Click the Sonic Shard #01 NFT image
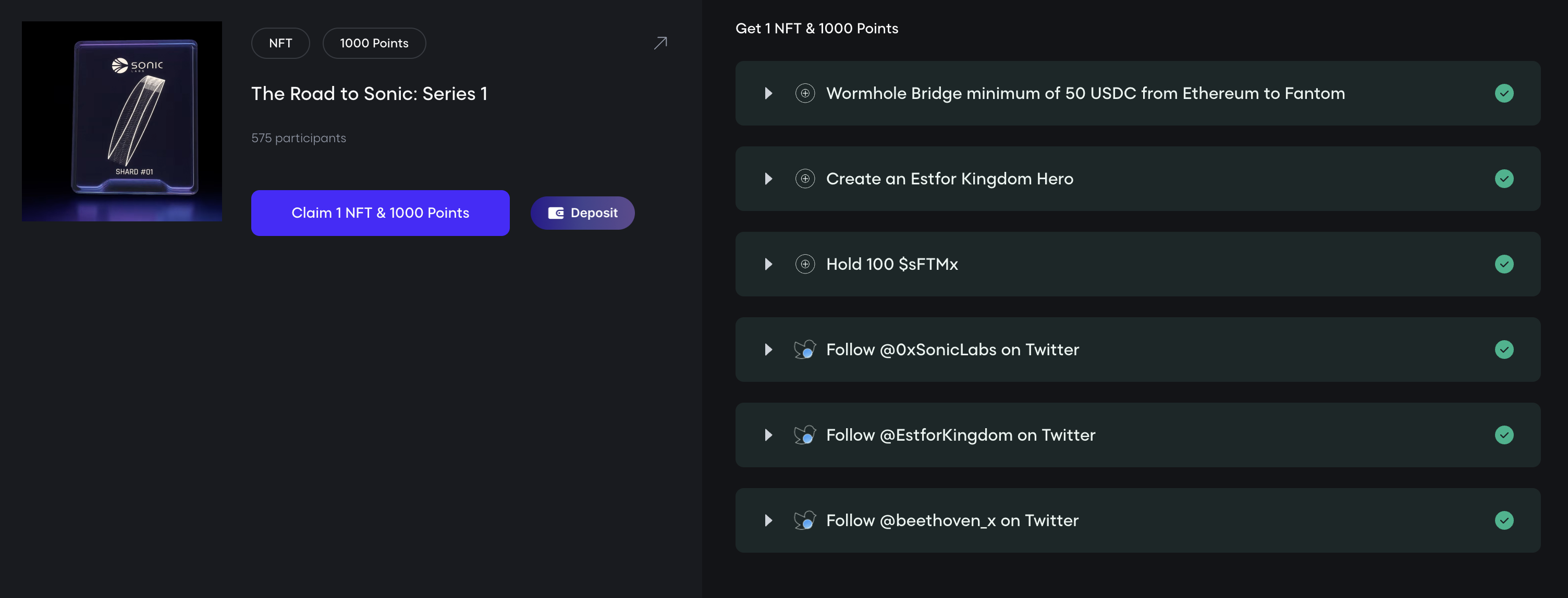This screenshot has width=1568, height=598. 122,122
